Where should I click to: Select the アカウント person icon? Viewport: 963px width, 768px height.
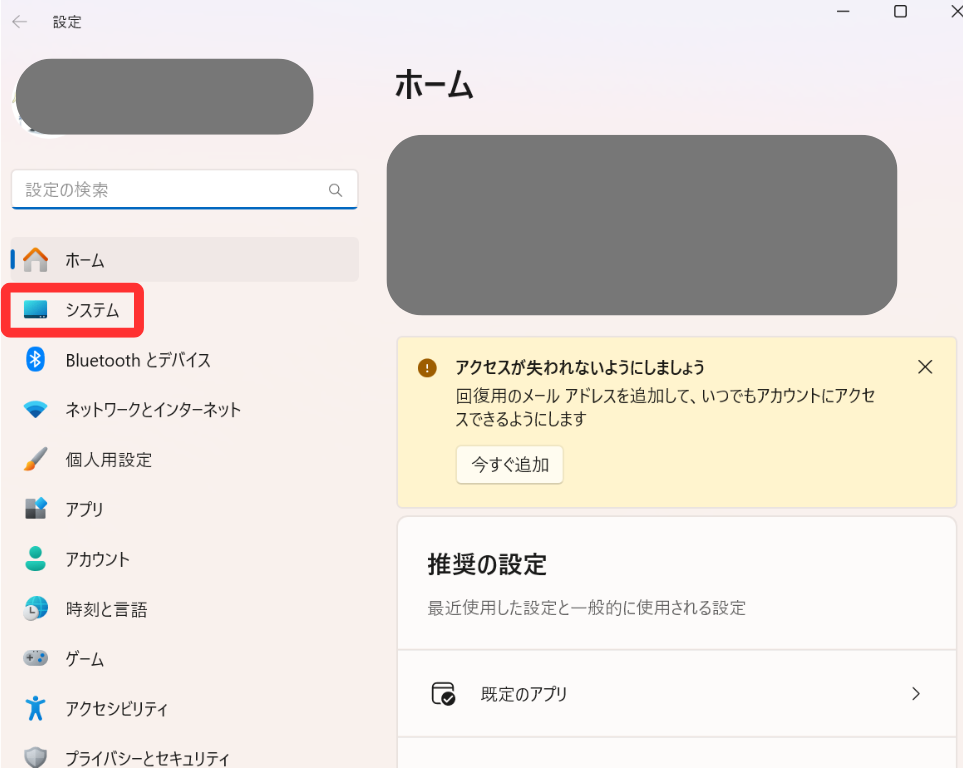35,558
